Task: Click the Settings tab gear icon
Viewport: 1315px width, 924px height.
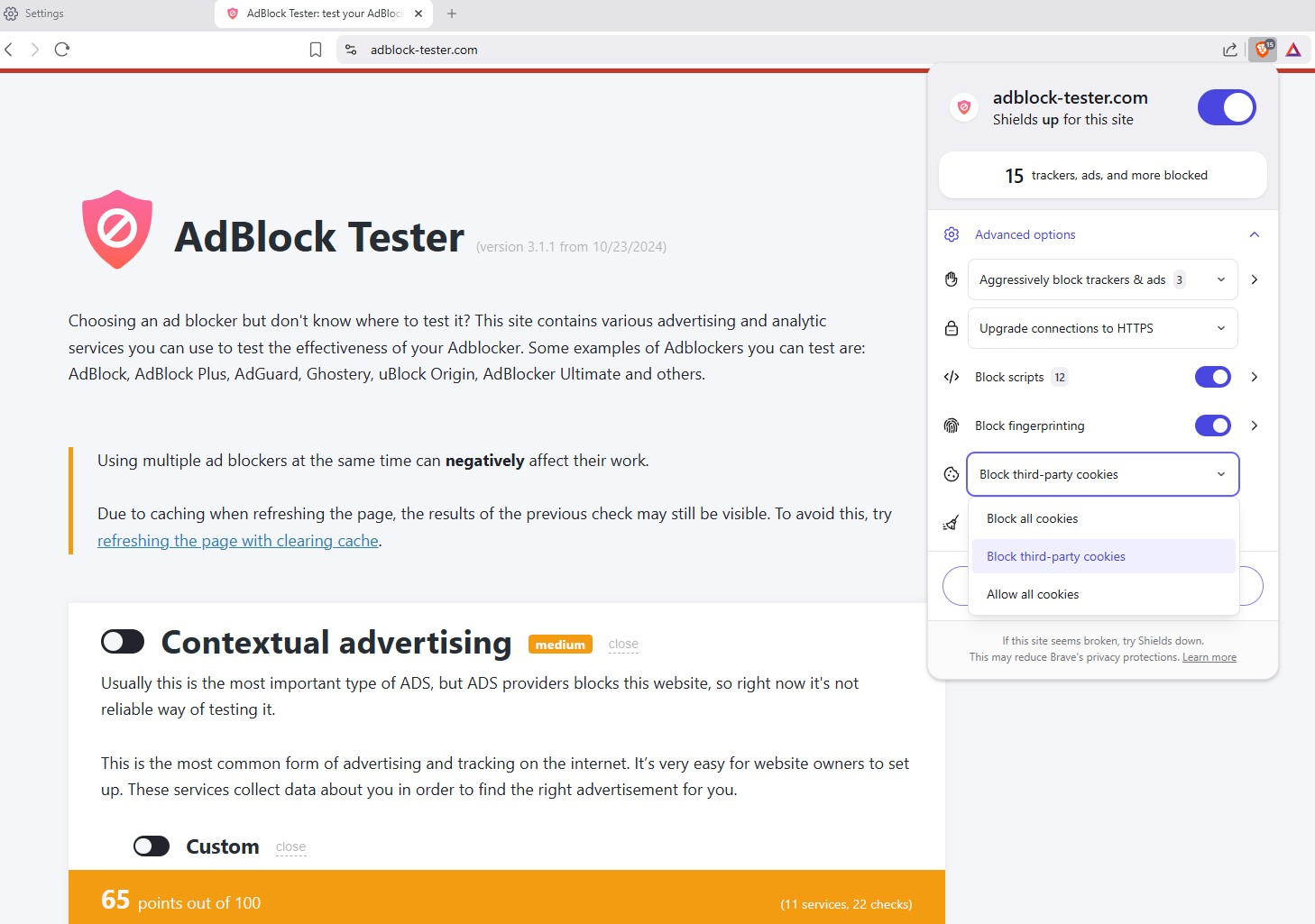Action: point(11,14)
